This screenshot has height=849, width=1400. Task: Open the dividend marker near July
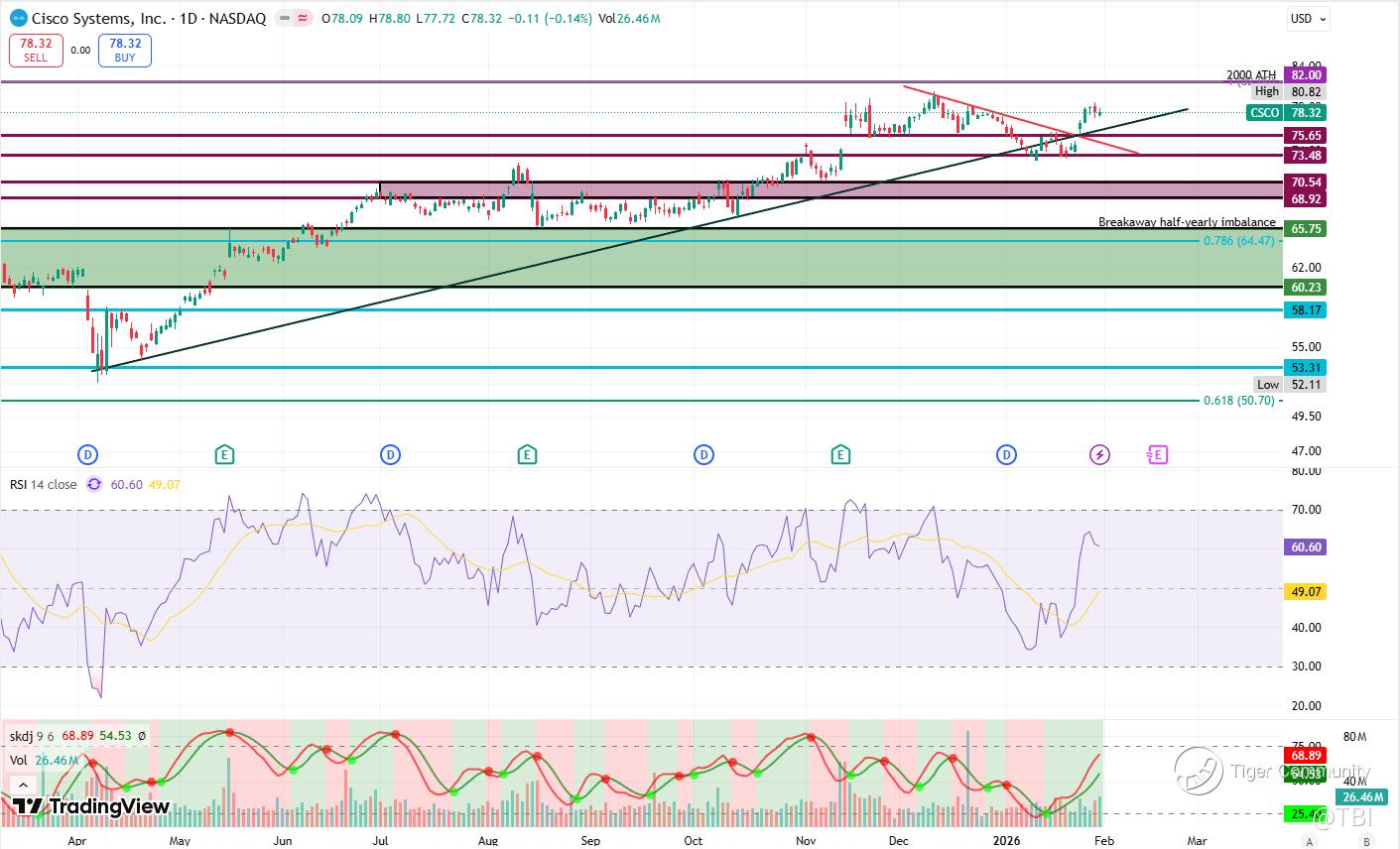[x=390, y=455]
